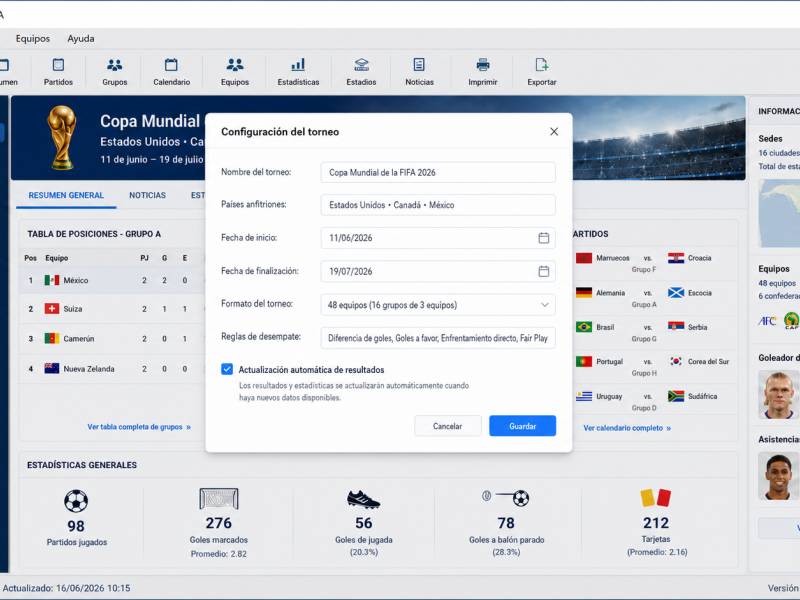Open the Ayuda menu
The height and width of the screenshot is (600, 800).
pyautogui.click(x=81, y=38)
